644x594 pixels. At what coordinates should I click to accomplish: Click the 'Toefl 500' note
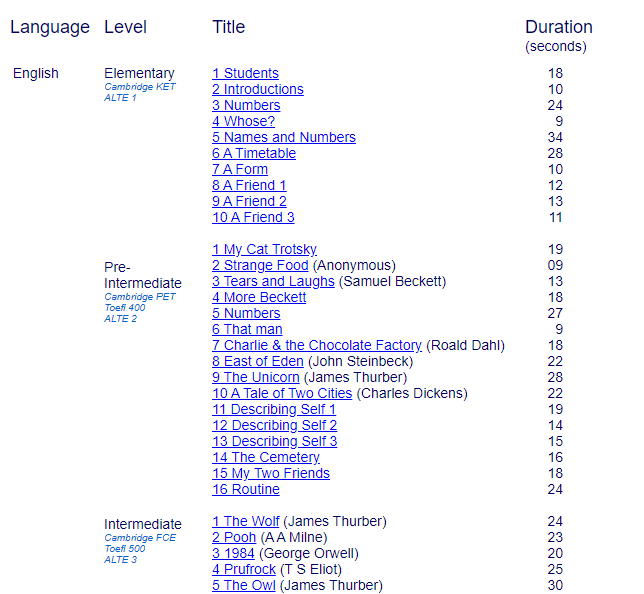click(124, 549)
